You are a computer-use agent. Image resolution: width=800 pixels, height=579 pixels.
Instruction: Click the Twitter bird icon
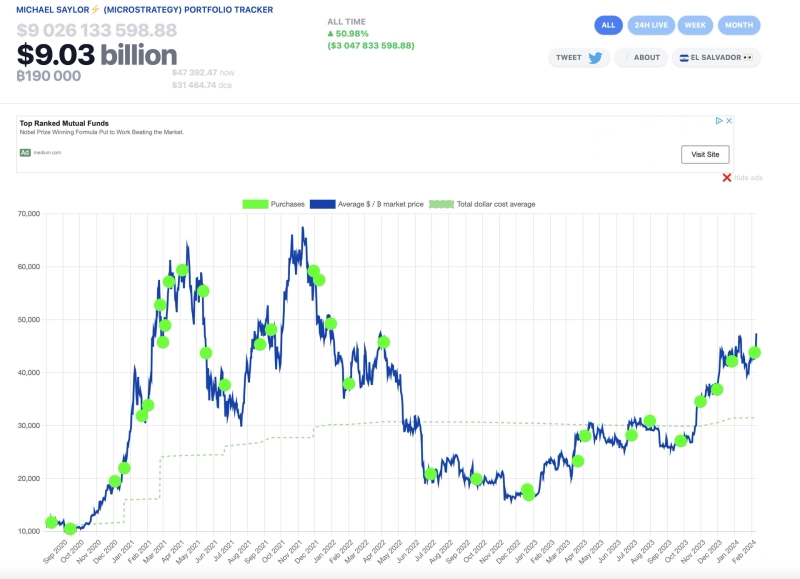pos(595,58)
